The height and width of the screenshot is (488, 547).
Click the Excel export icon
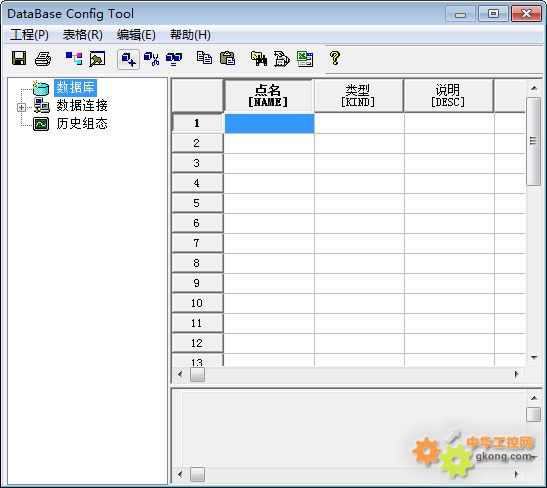coord(305,59)
